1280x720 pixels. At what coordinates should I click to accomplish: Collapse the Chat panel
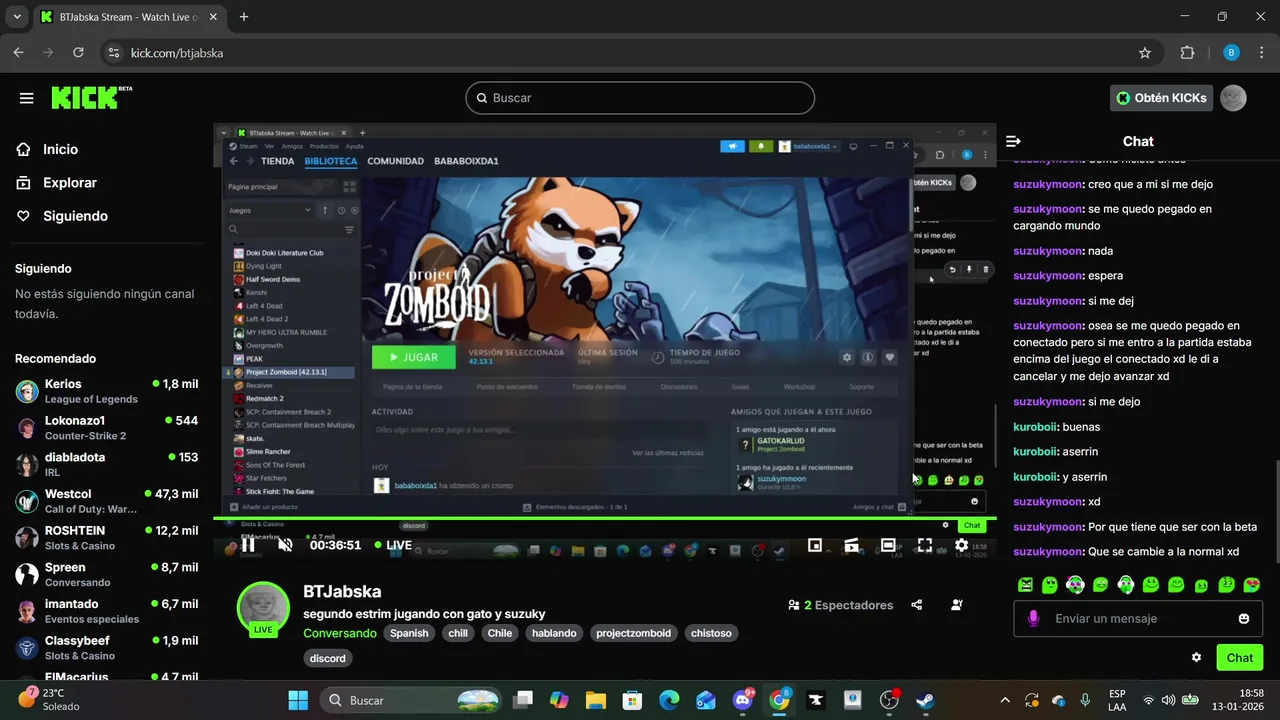[x=1013, y=142]
